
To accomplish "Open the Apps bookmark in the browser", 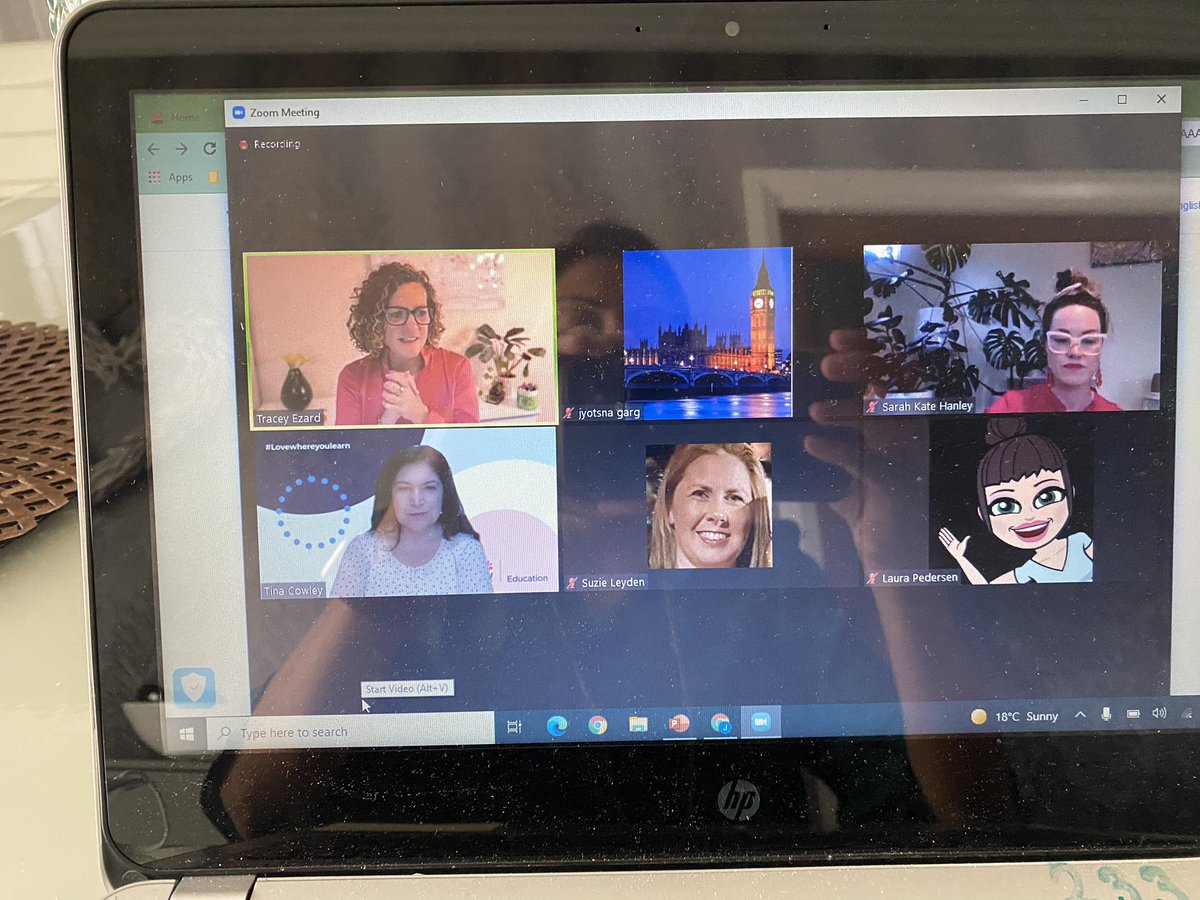I will tap(171, 177).
